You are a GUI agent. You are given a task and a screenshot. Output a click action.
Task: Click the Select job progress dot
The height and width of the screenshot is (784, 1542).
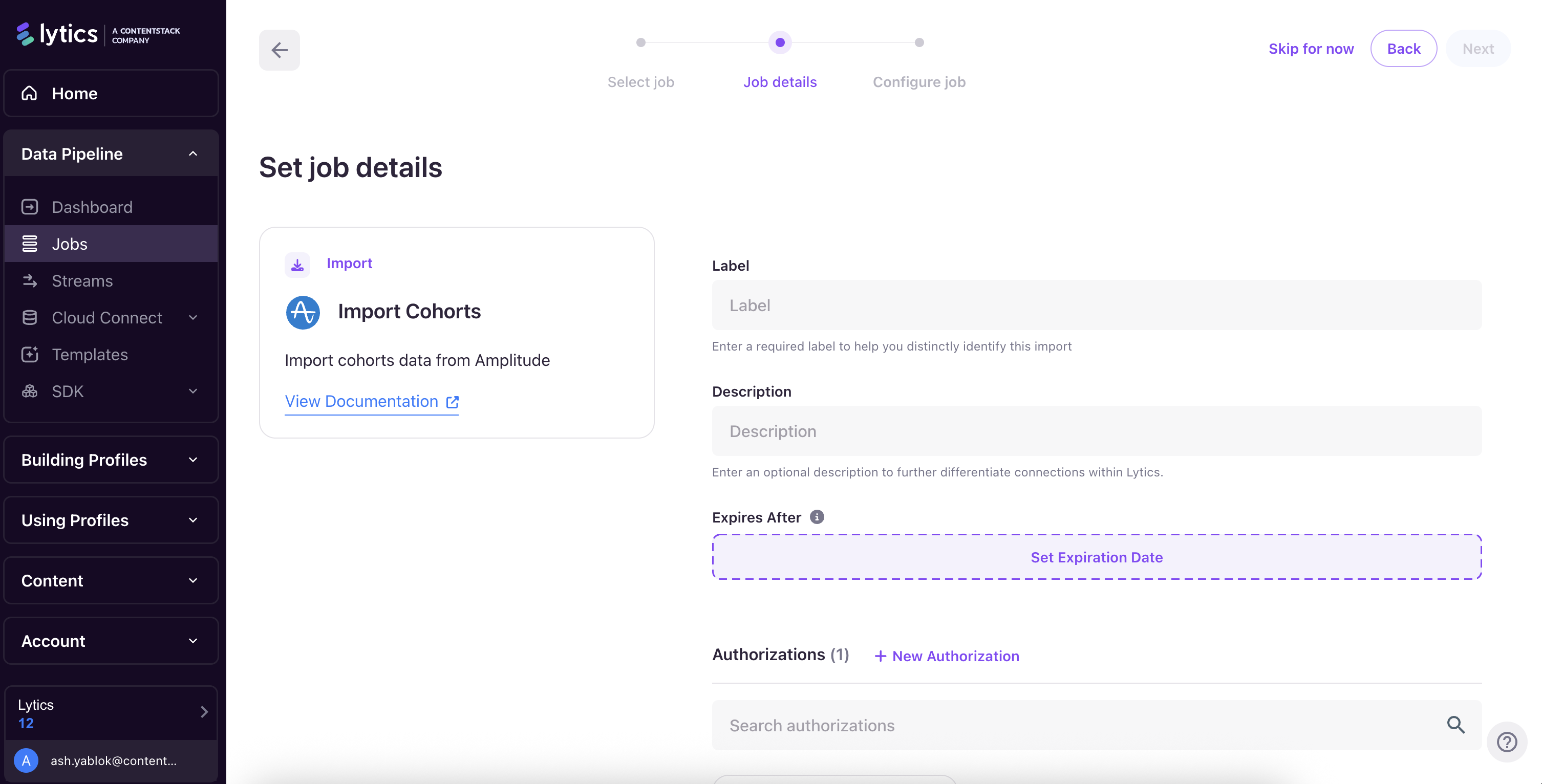click(640, 42)
